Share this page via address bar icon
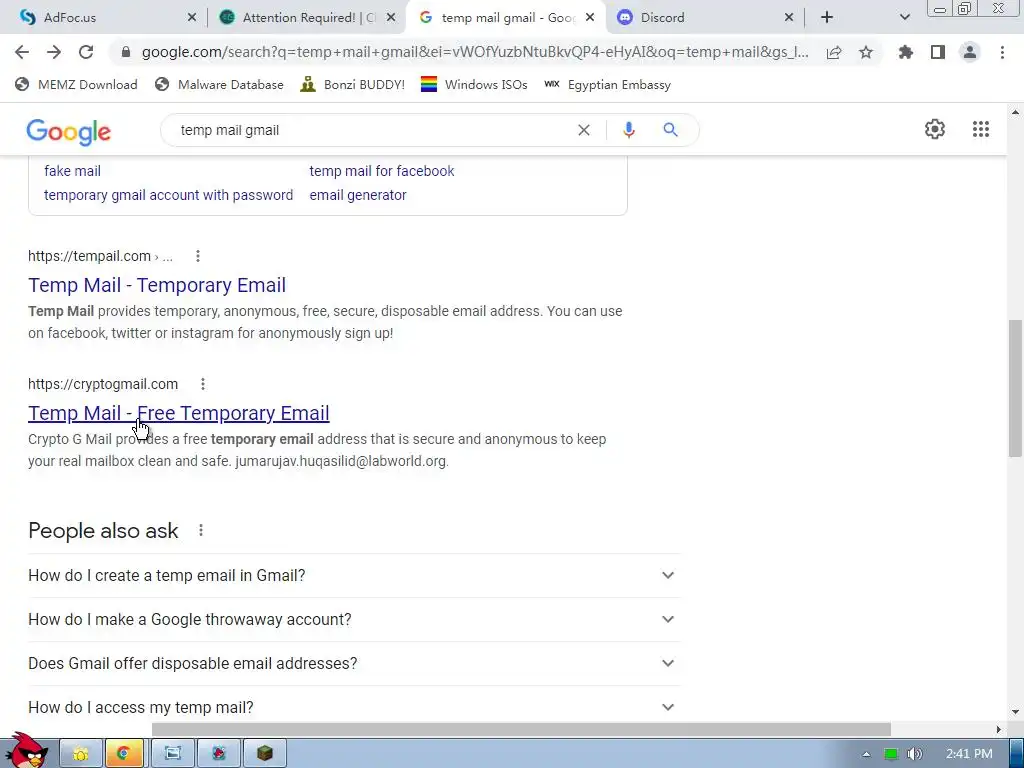 (833, 52)
